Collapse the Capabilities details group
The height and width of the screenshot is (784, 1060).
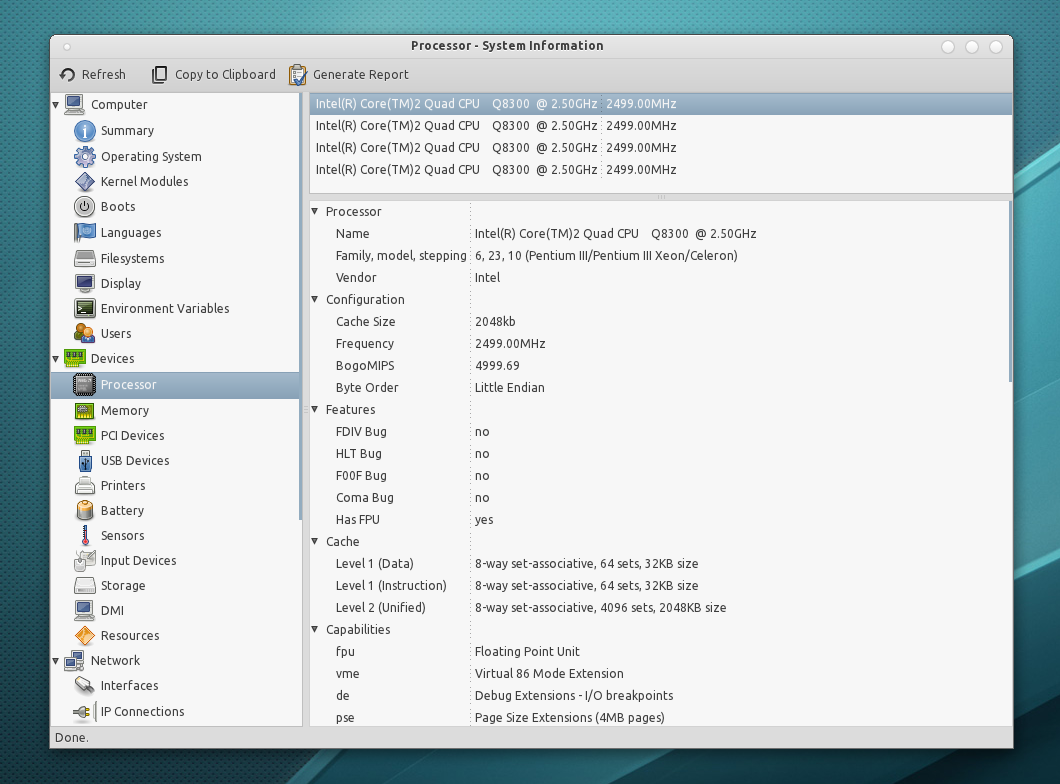tap(314, 629)
